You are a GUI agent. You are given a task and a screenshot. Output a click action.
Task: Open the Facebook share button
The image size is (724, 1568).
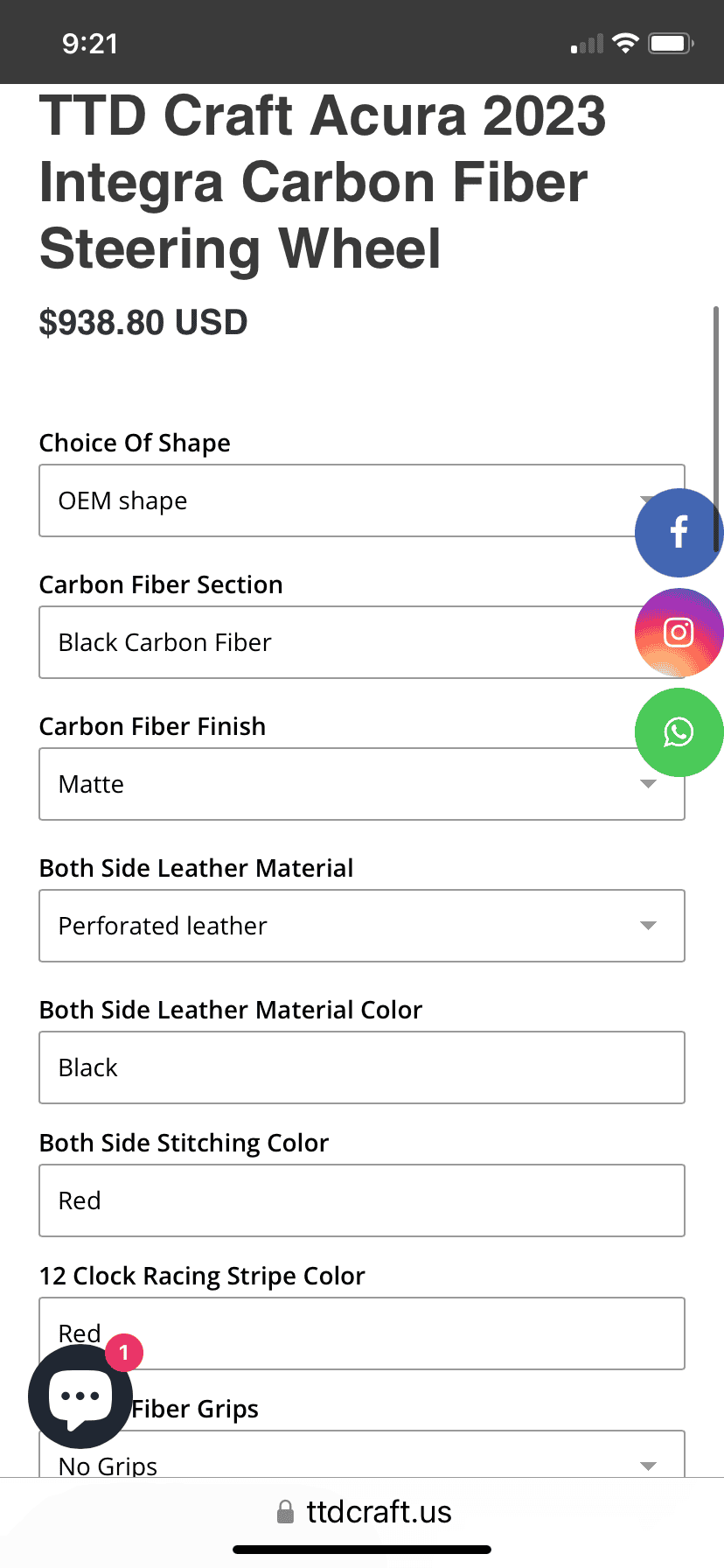[x=679, y=532]
